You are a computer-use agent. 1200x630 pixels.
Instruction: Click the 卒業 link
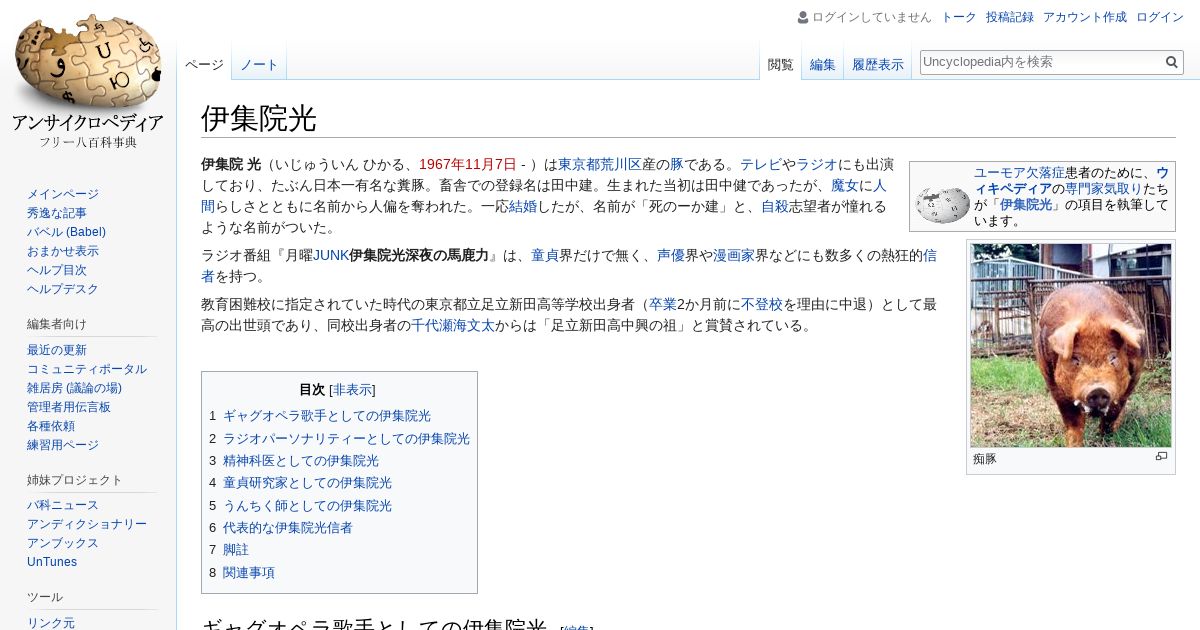(663, 304)
